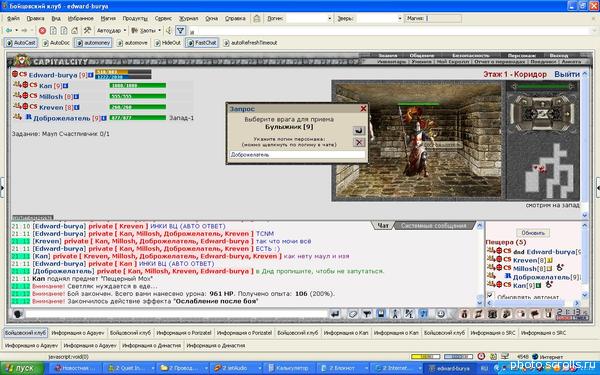Viewport: 600px width, 375px height.
Task: Click the Инвентарь link in game submenu
Action: [391, 61]
